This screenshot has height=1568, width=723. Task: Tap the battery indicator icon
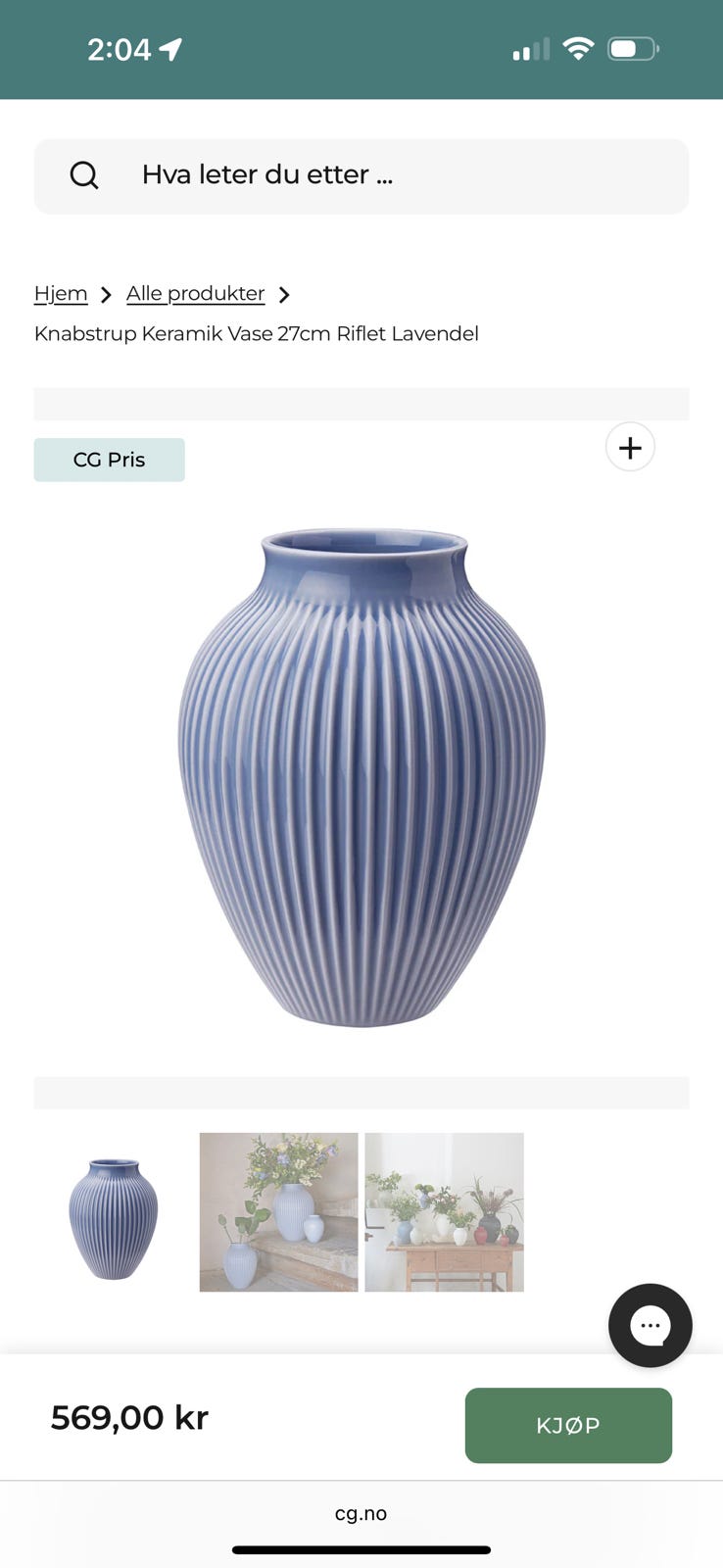(633, 48)
